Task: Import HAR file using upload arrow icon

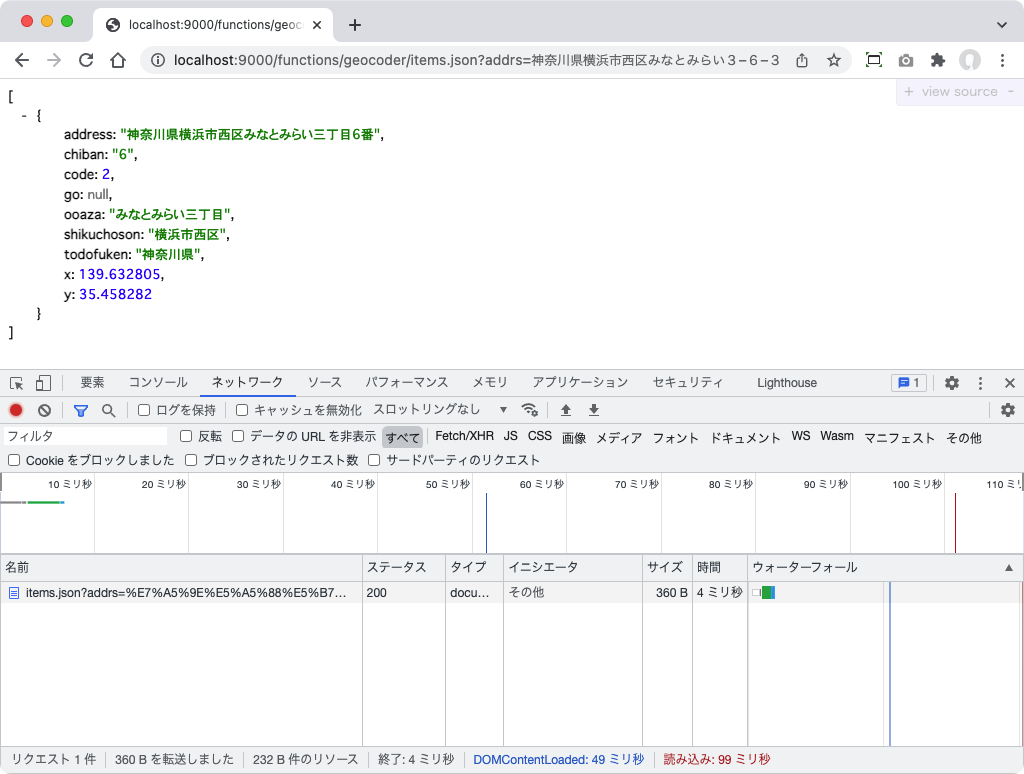Action: (565, 410)
